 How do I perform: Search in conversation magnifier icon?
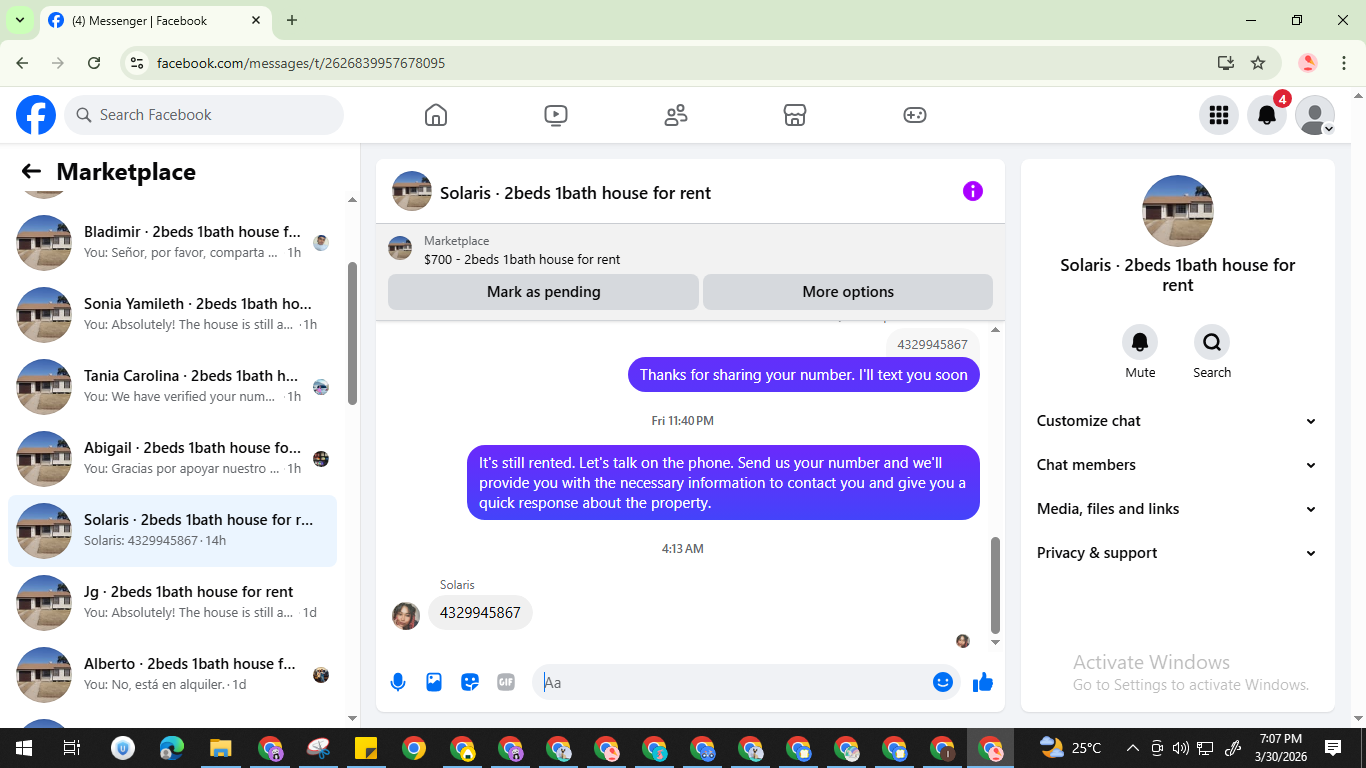click(x=1212, y=343)
